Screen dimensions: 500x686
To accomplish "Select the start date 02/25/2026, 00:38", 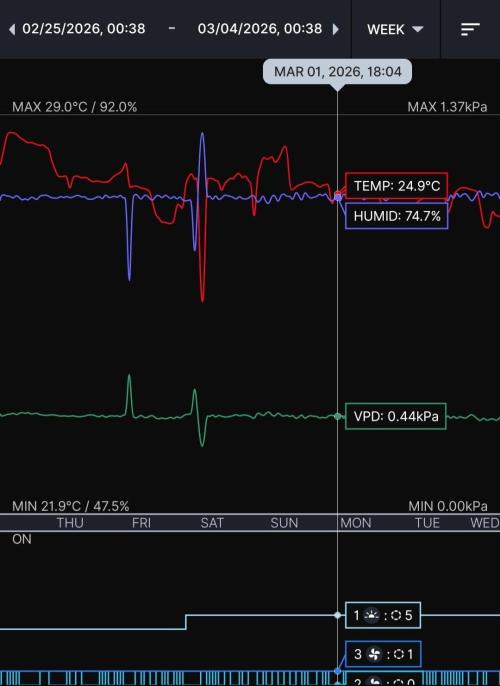I will click(84, 29).
